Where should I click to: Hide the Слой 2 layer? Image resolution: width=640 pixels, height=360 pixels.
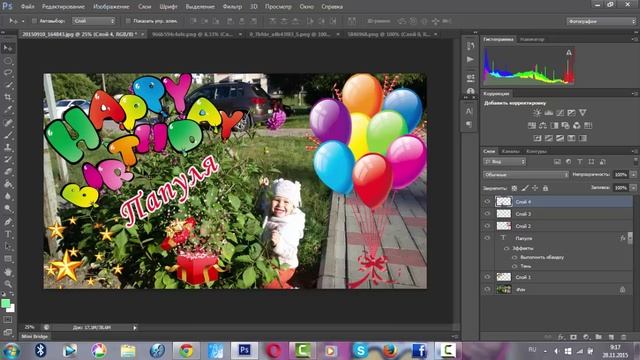(487, 226)
